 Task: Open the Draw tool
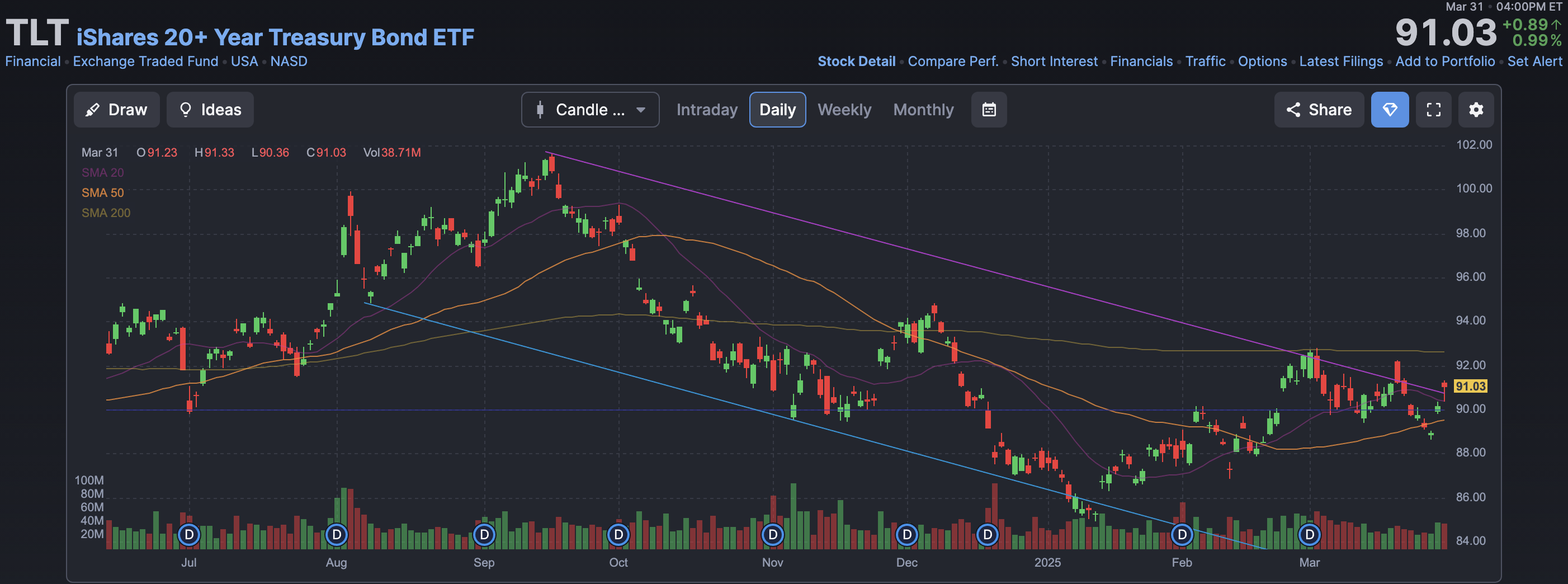coord(117,110)
